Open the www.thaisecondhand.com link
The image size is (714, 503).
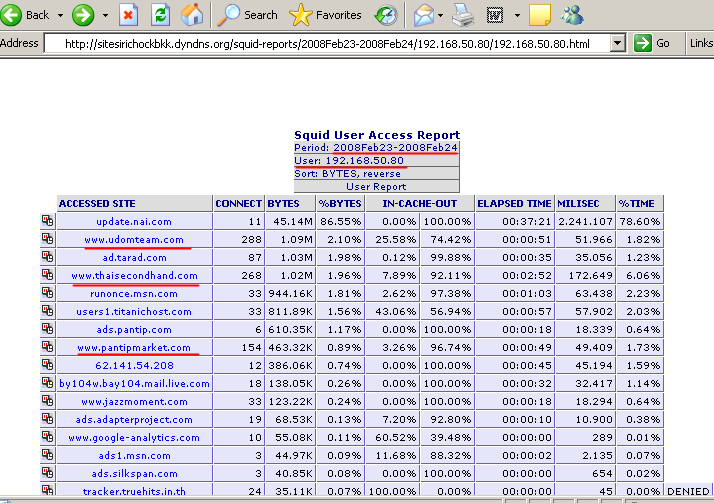[x=134, y=275]
